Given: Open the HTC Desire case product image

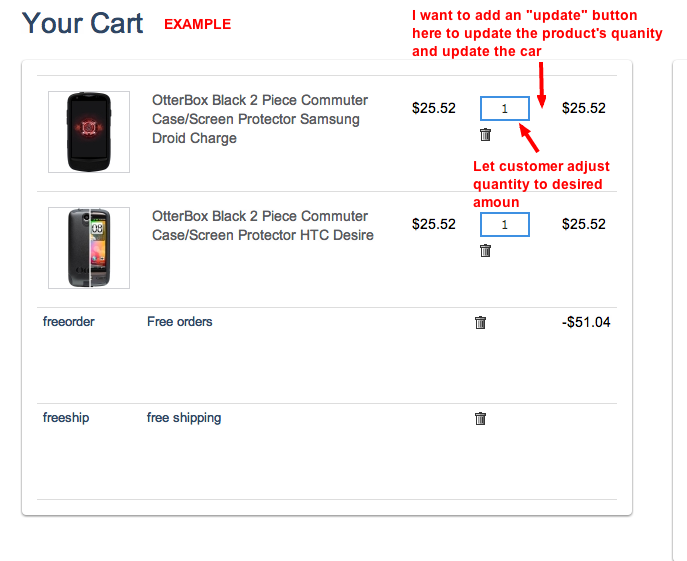Looking at the screenshot, I should click(89, 248).
